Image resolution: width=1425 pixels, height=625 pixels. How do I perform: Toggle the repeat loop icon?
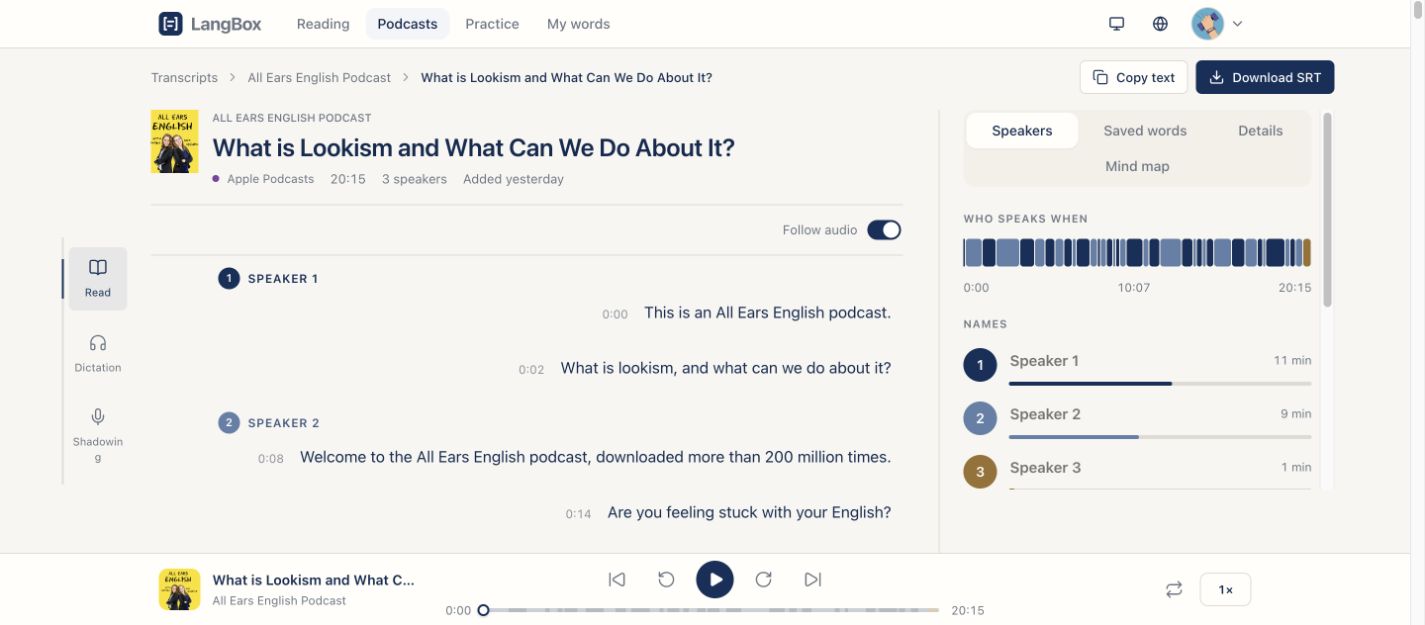tap(1174, 590)
